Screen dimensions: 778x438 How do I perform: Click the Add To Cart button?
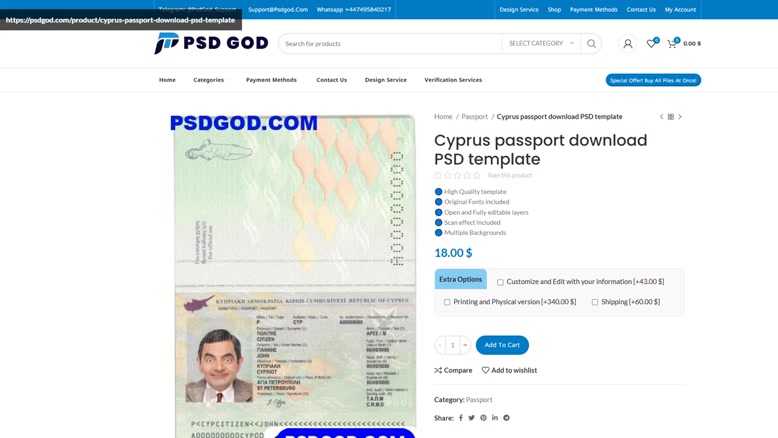502,345
